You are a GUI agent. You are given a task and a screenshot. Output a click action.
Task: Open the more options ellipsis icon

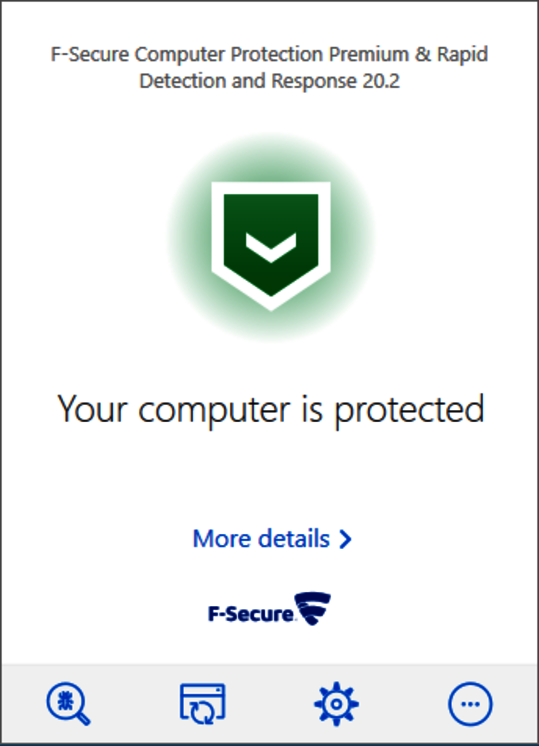470,704
